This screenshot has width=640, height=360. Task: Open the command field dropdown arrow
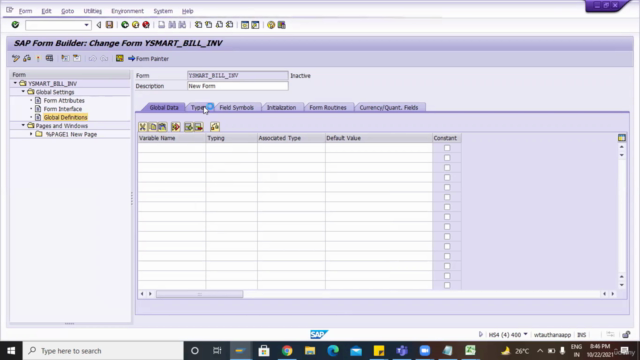[x=86, y=25]
